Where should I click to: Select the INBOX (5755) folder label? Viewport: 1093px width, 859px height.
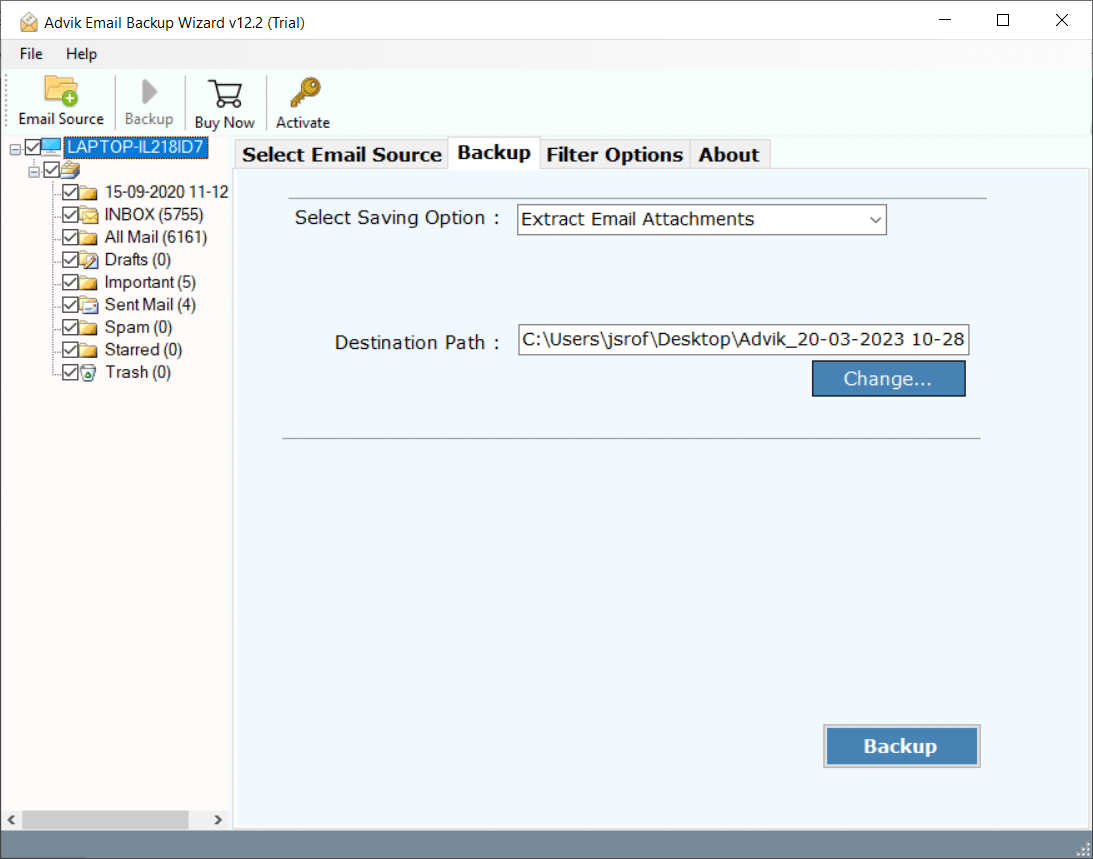coord(153,215)
